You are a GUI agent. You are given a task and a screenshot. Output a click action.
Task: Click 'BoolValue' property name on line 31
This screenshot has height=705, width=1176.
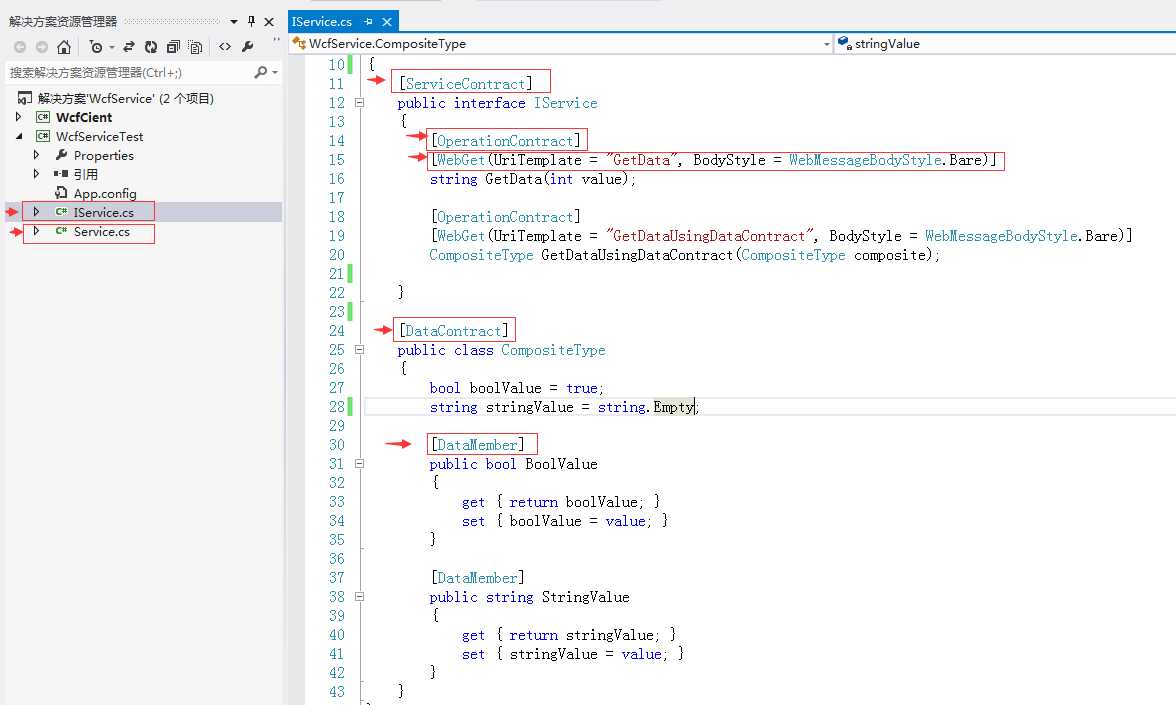tap(561, 464)
